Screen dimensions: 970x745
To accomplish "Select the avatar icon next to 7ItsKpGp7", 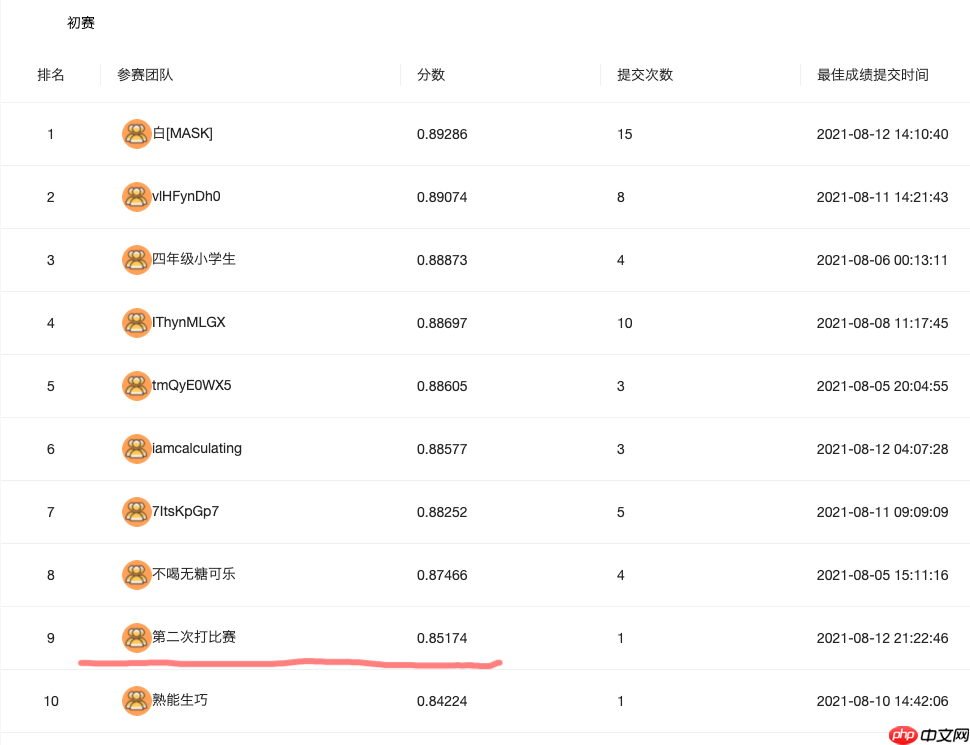I will pyautogui.click(x=137, y=512).
